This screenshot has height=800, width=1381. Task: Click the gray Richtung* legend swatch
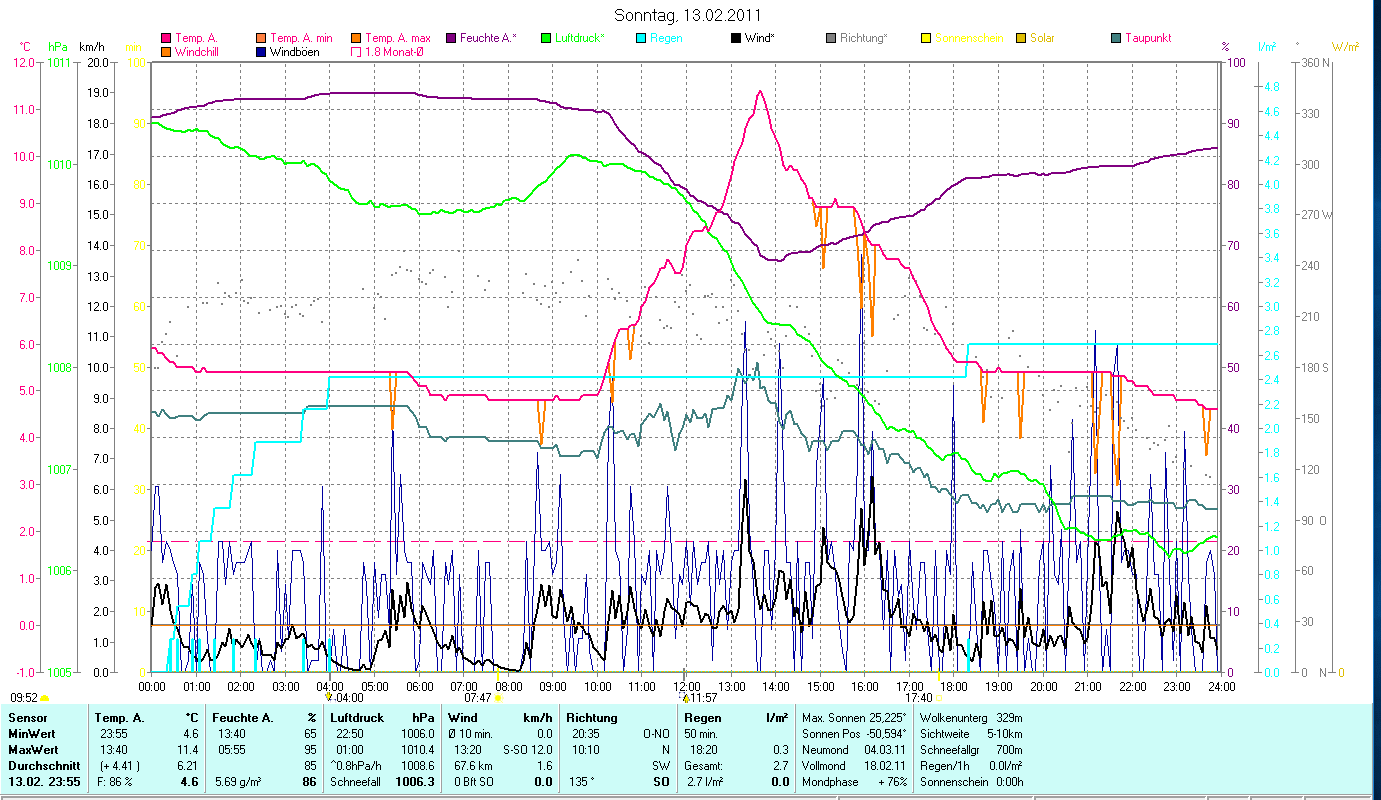point(831,38)
